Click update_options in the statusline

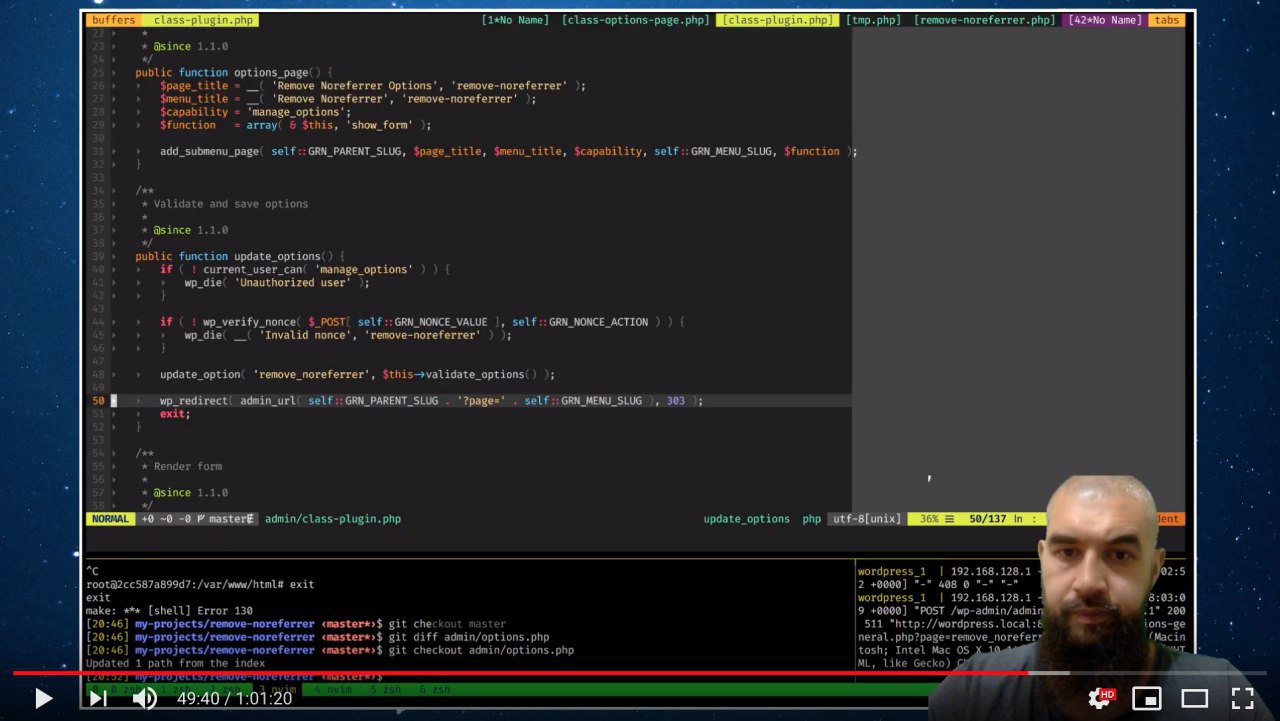[746, 519]
